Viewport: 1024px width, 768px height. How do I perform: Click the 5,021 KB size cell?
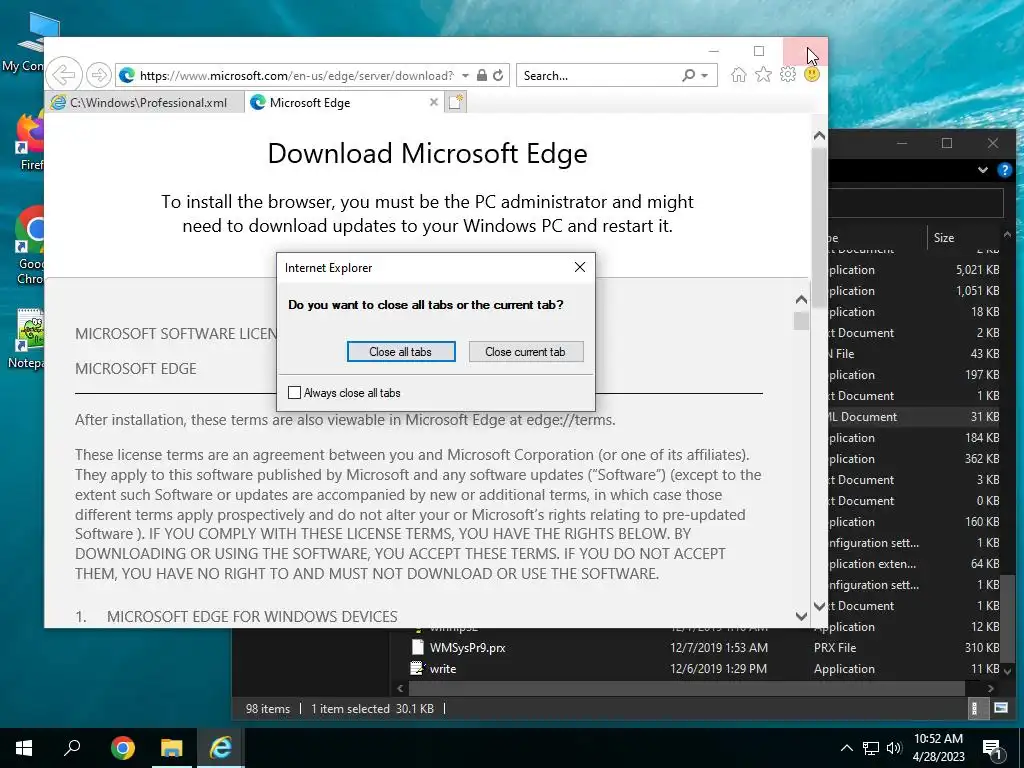977,270
